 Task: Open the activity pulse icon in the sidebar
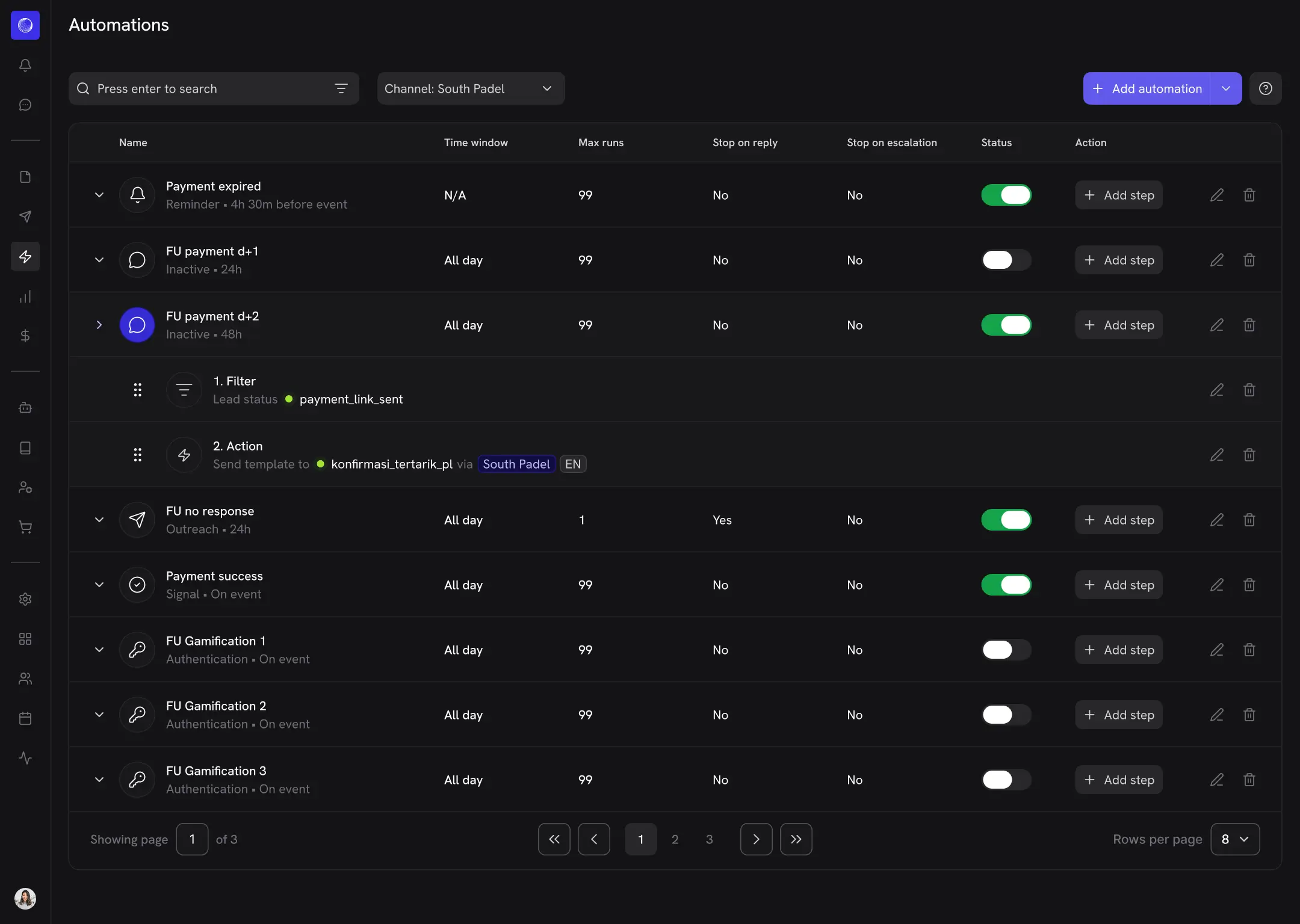pyautogui.click(x=25, y=758)
